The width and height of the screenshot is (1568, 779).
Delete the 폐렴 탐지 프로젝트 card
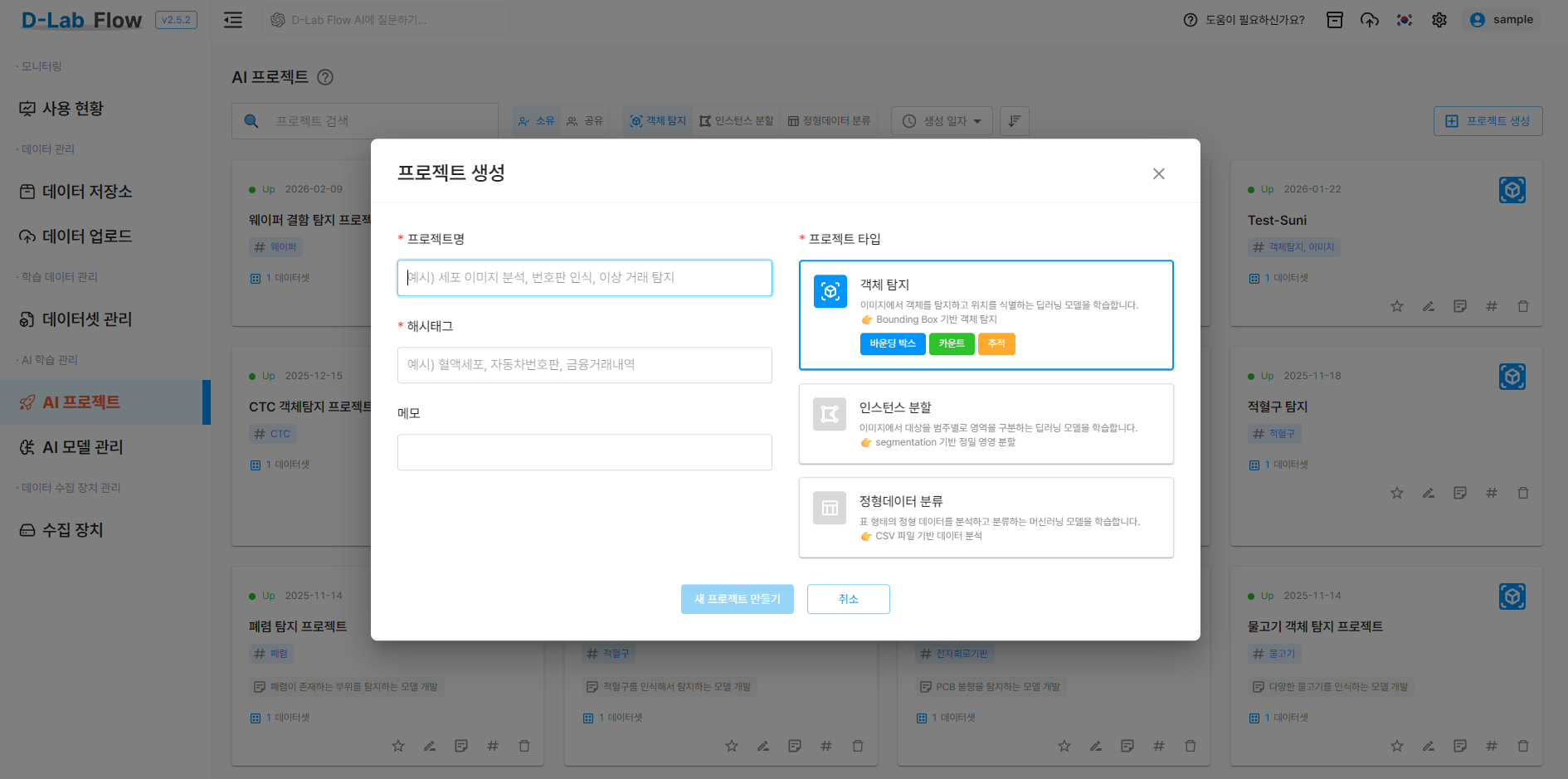coord(524,746)
